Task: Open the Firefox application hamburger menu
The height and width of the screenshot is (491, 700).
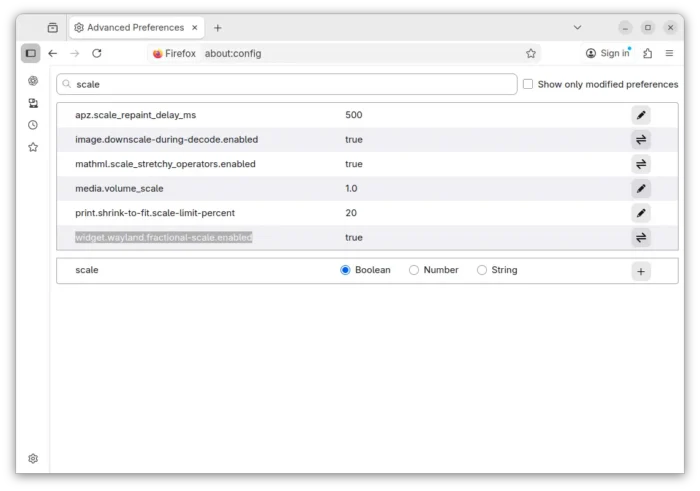Action: point(669,53)
